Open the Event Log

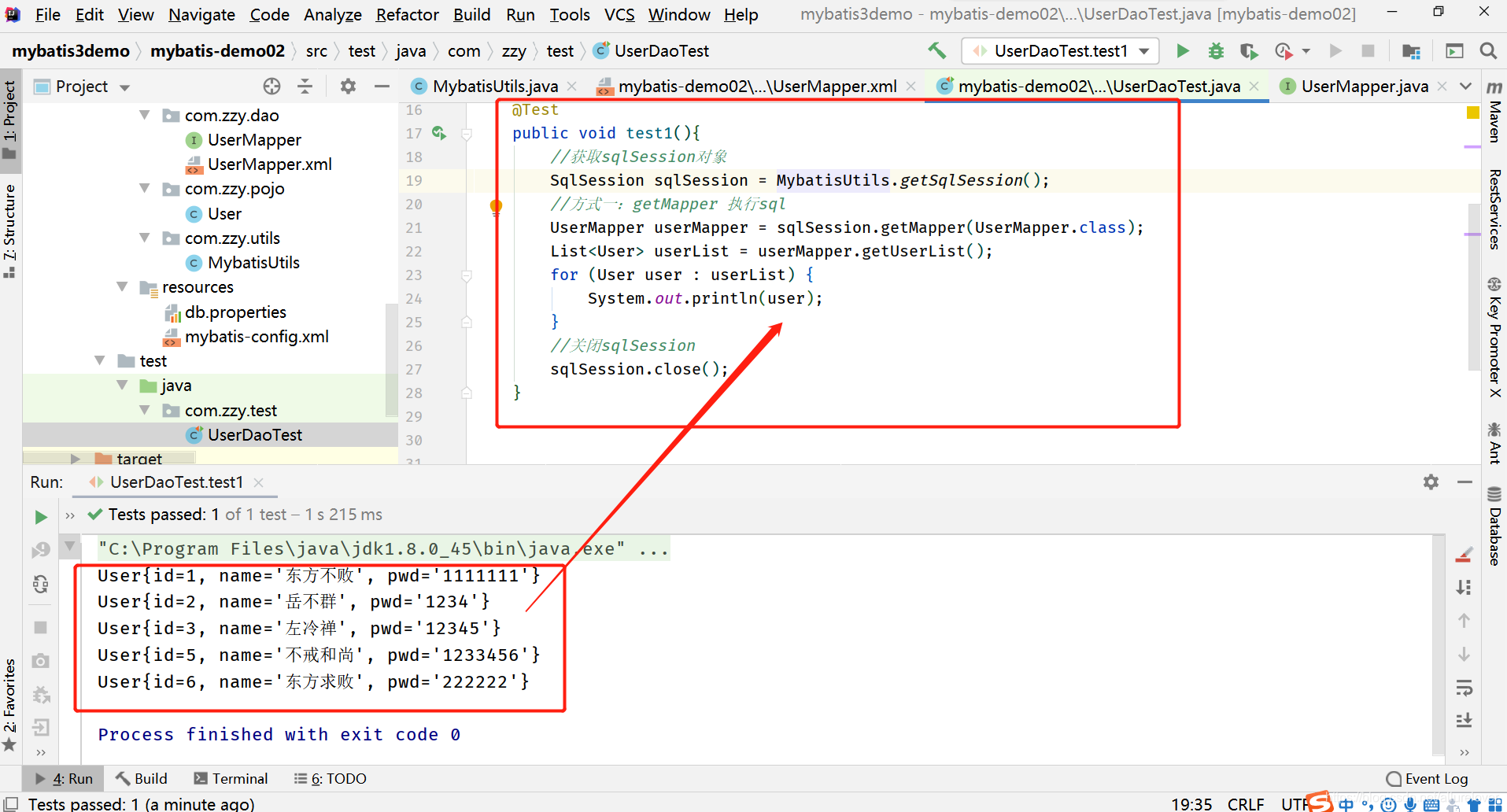coord(1427,779)
